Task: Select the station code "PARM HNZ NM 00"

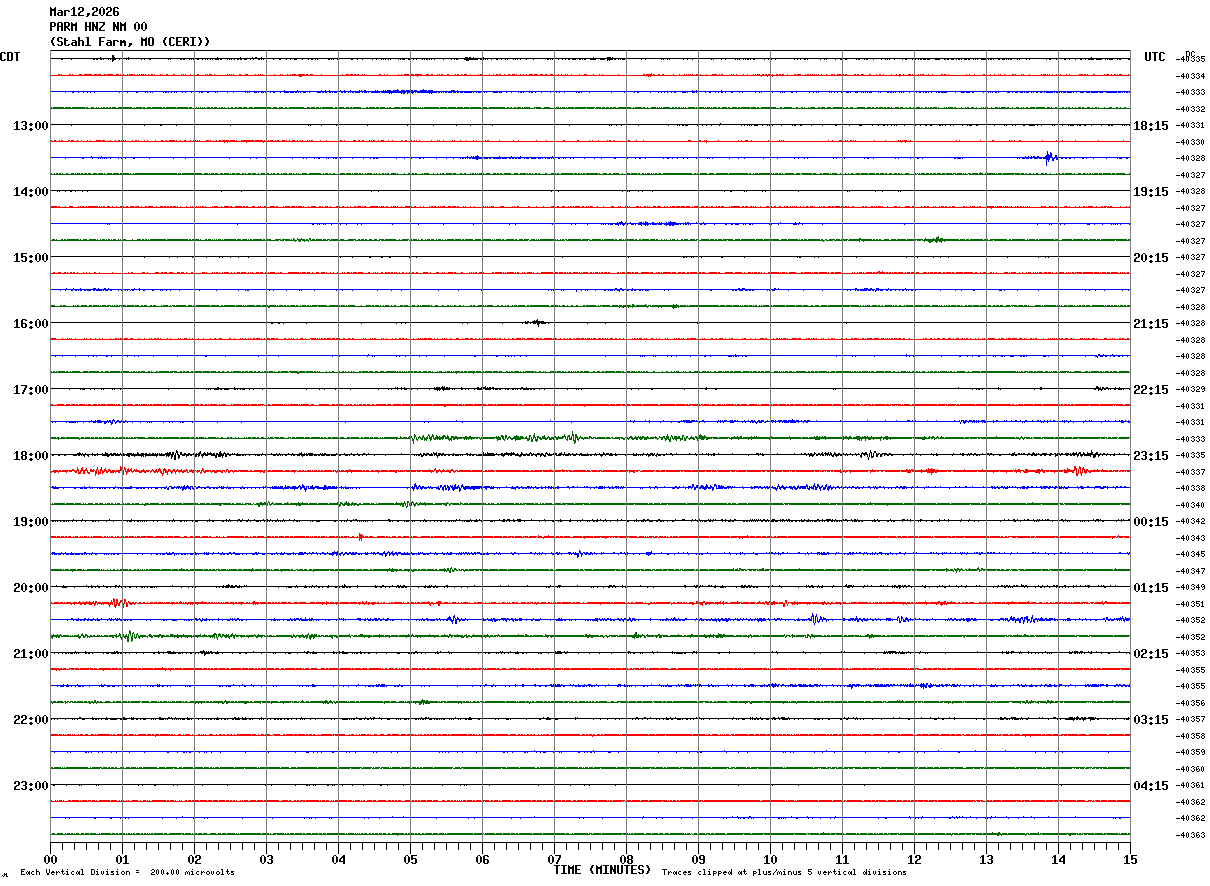Action: click(x=98, y=27)
